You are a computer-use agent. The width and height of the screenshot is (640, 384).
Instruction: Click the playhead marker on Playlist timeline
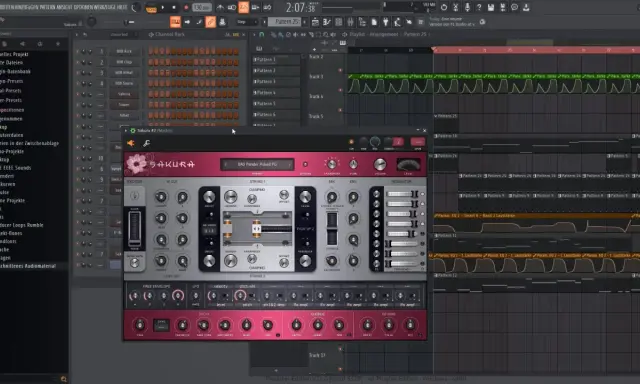coord(433,50)
